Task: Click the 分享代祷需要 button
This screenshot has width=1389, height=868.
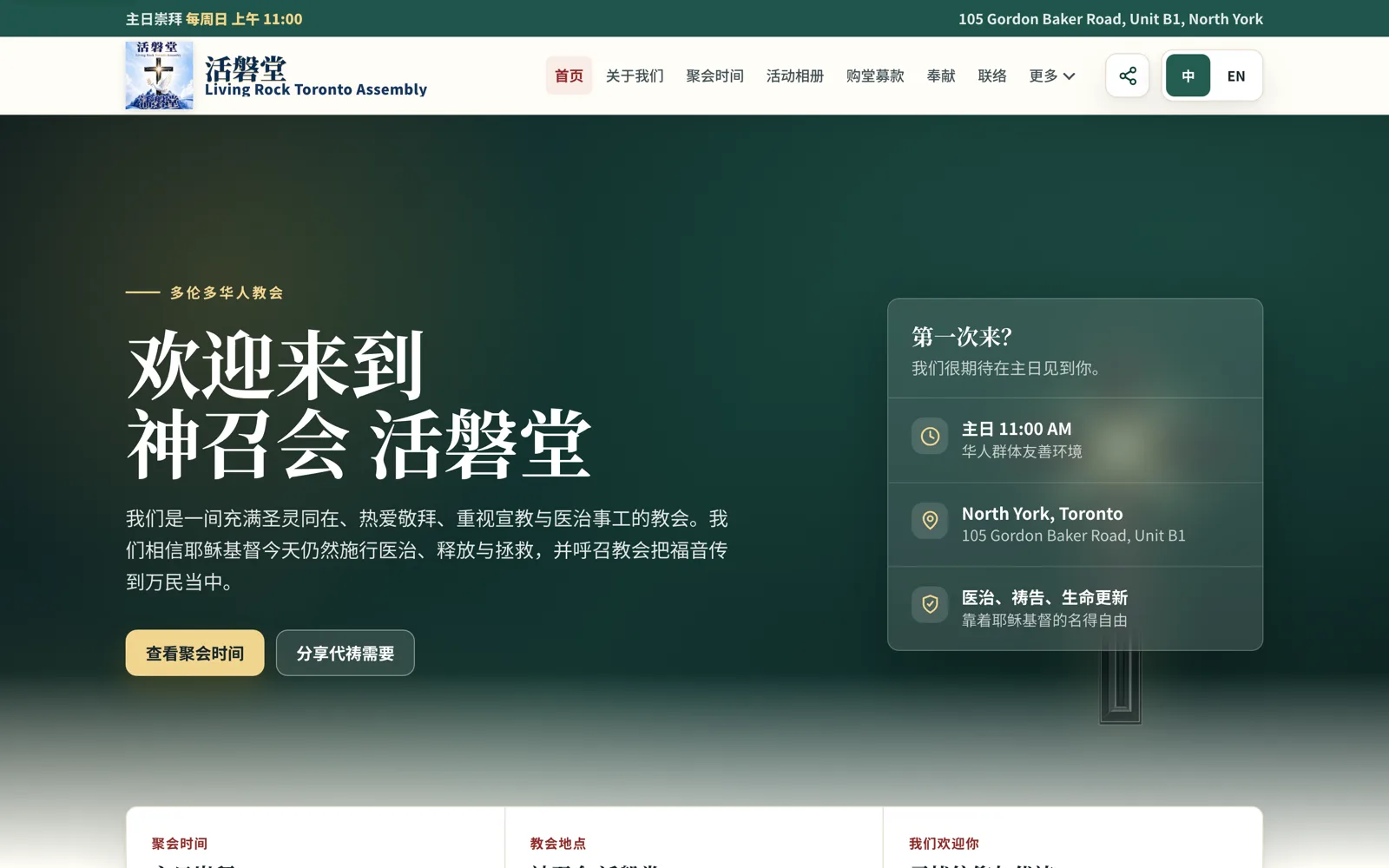Action: [346, 653]
